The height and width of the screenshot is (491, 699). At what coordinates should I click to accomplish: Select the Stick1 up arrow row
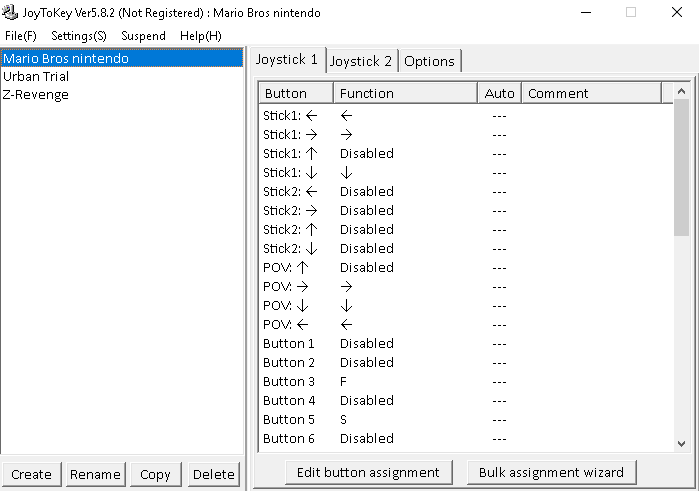click(466, 154)
